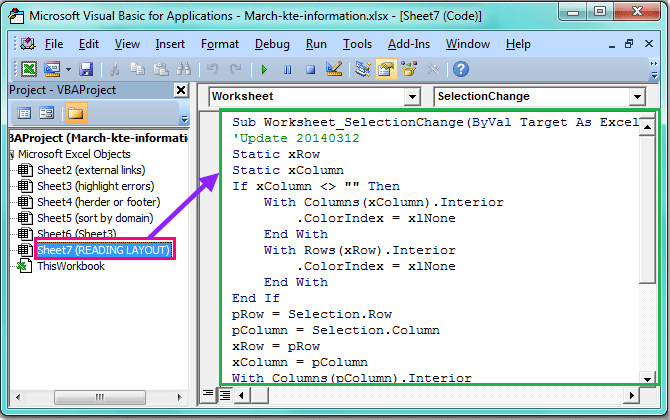The image size is (670, 420).
Task: Toggle Design Mode icon in the toolbar
Action: (x=335, y=69)
